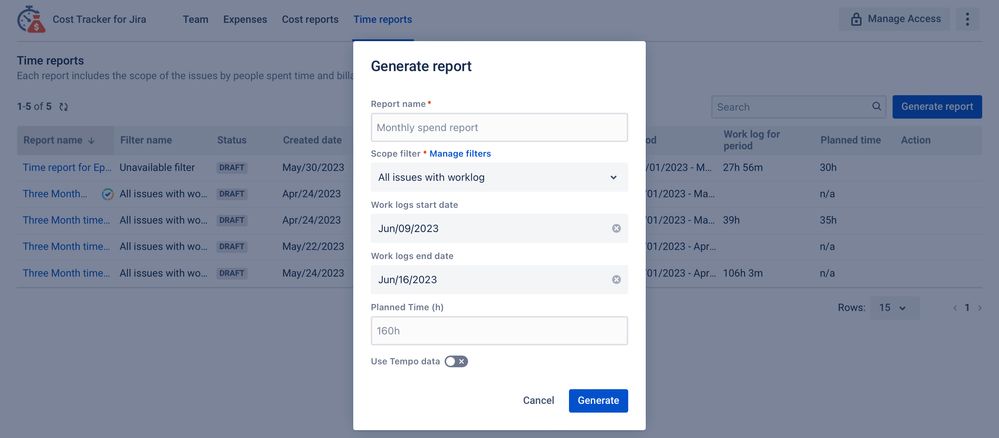
Task: Click the checkmark badge beside Three Month report
Action: [108, 194]
